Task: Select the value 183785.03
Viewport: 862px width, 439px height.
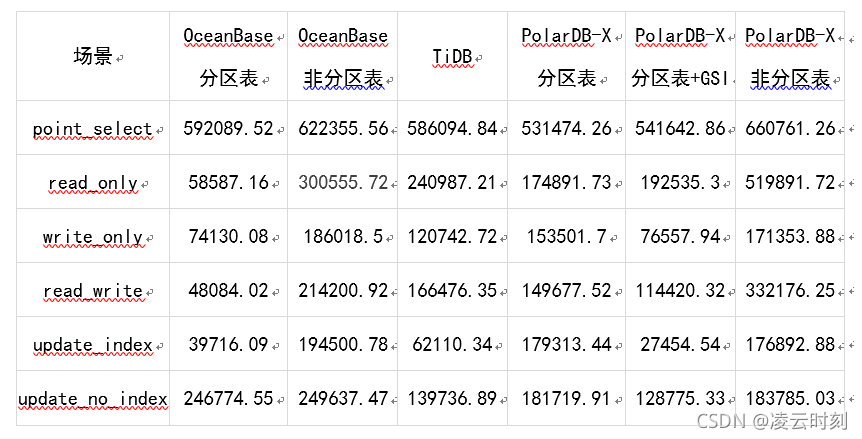Action: pos(790,398)
